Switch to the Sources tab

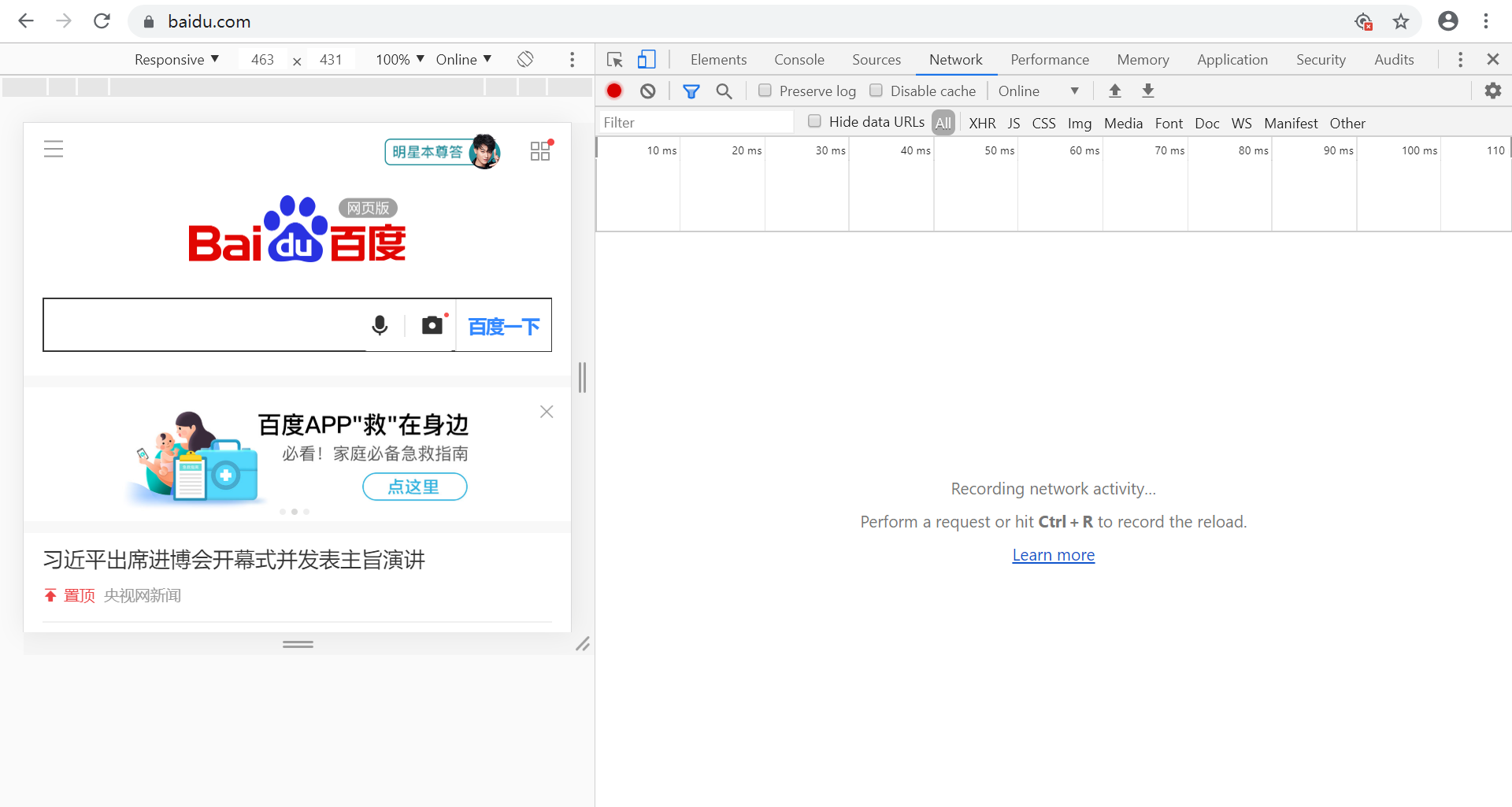(876, 60)
